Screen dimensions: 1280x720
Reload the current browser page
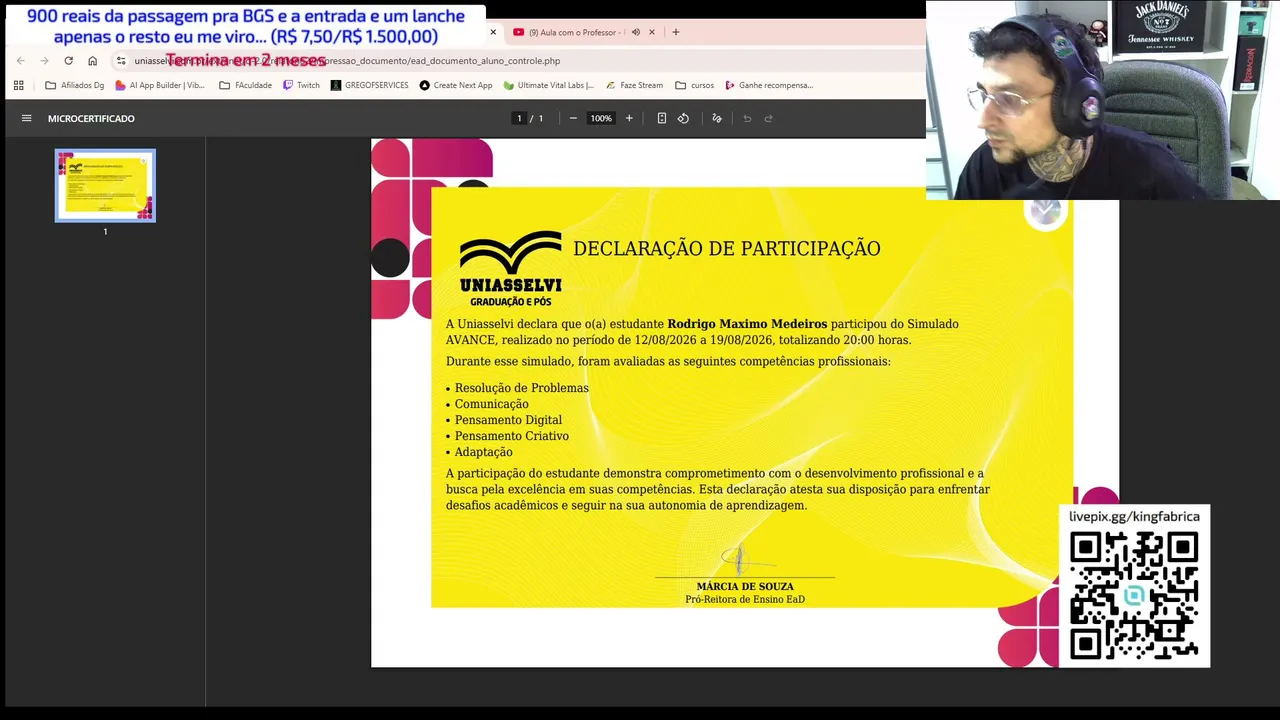point(68,61)
